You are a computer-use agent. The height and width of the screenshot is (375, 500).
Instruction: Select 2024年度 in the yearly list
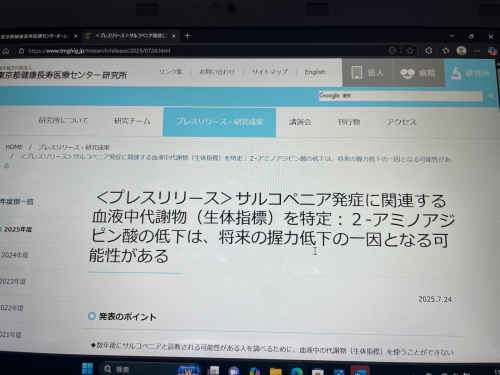[15, 255]
